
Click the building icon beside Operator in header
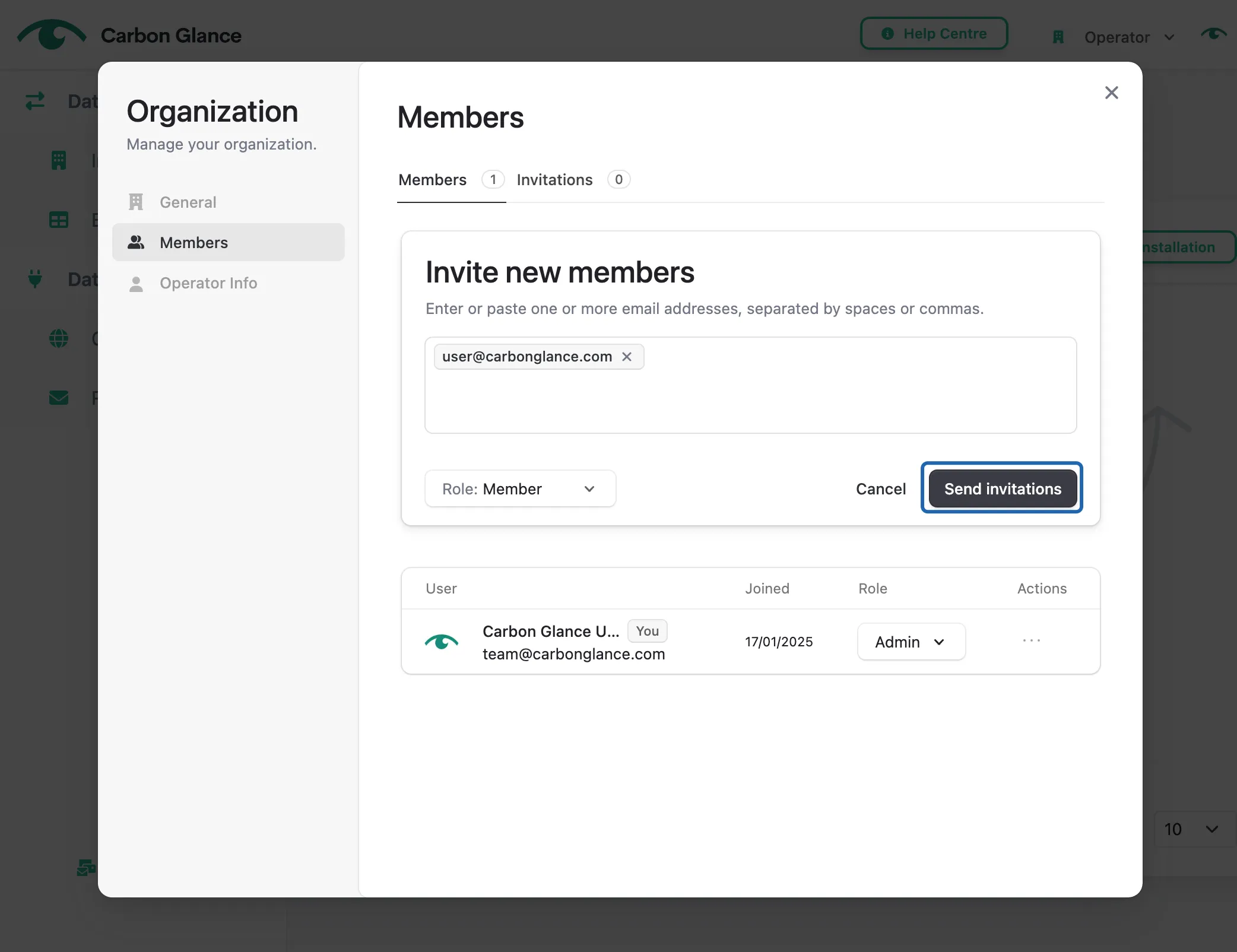[1058, 37]
